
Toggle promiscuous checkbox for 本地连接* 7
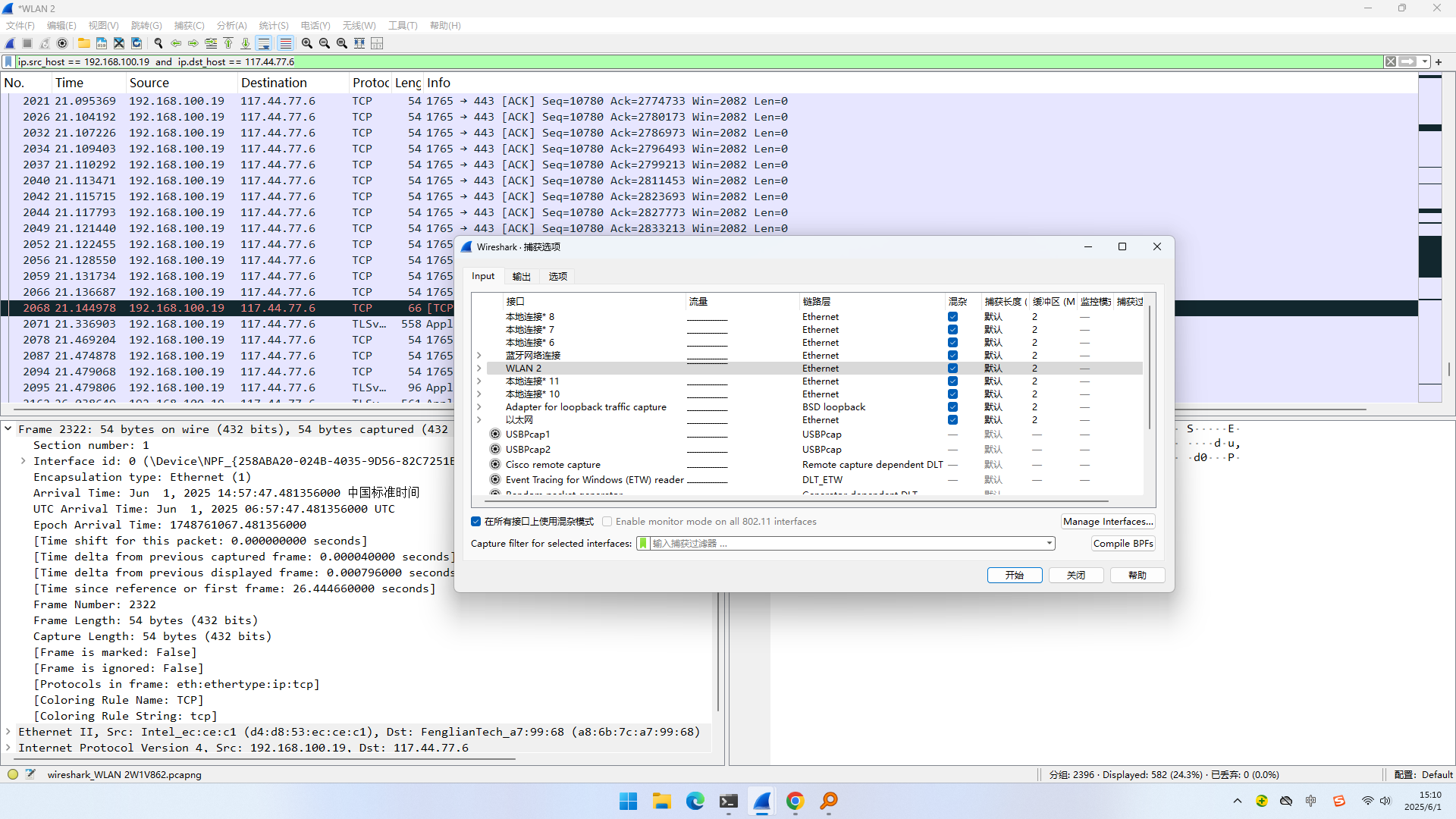(x=952, y=330)
